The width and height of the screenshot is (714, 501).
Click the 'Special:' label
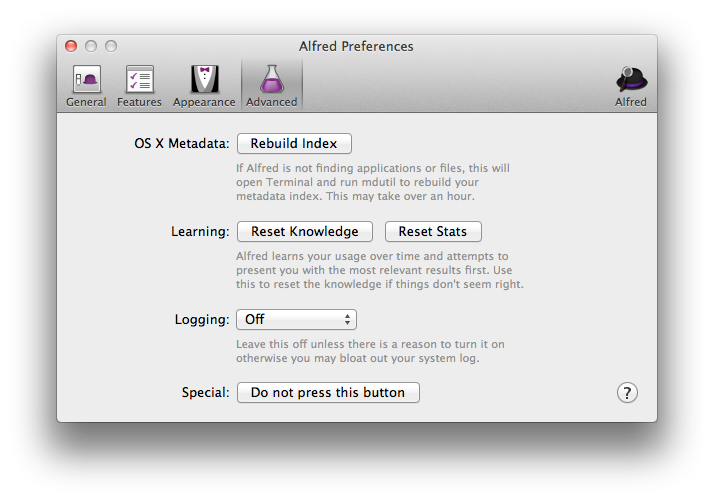pyautogui.click(x=205, y=393)
